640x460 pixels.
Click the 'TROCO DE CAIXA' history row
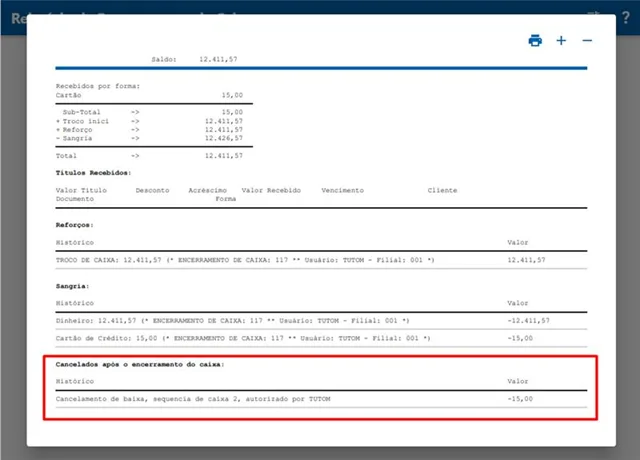(321, 260)
